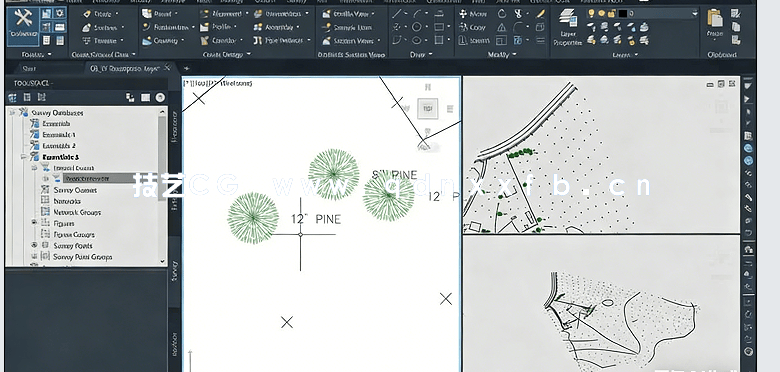Expand the Figures tree node
This screenshot has width=780, height=372.
click(34, 223)
